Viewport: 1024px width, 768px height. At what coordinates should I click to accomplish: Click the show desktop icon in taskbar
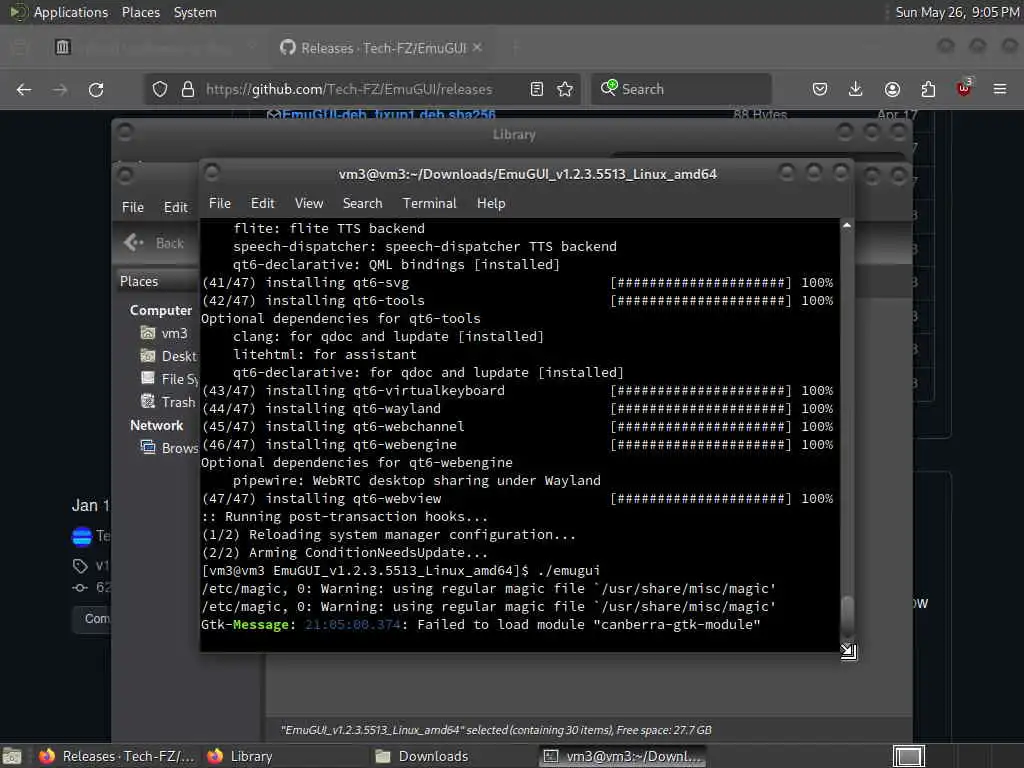[12, 756]
